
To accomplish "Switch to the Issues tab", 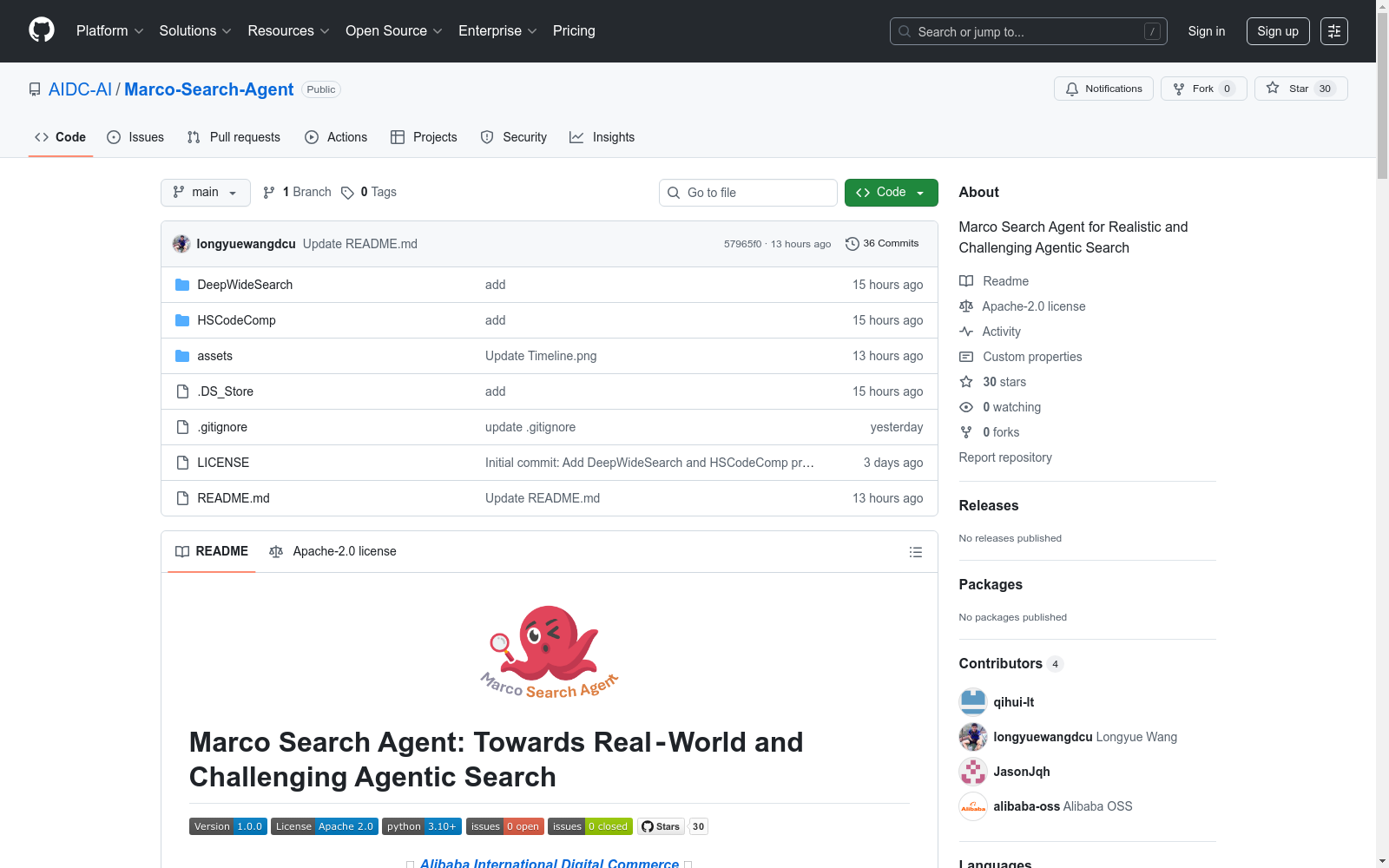I will click(135, 137).
